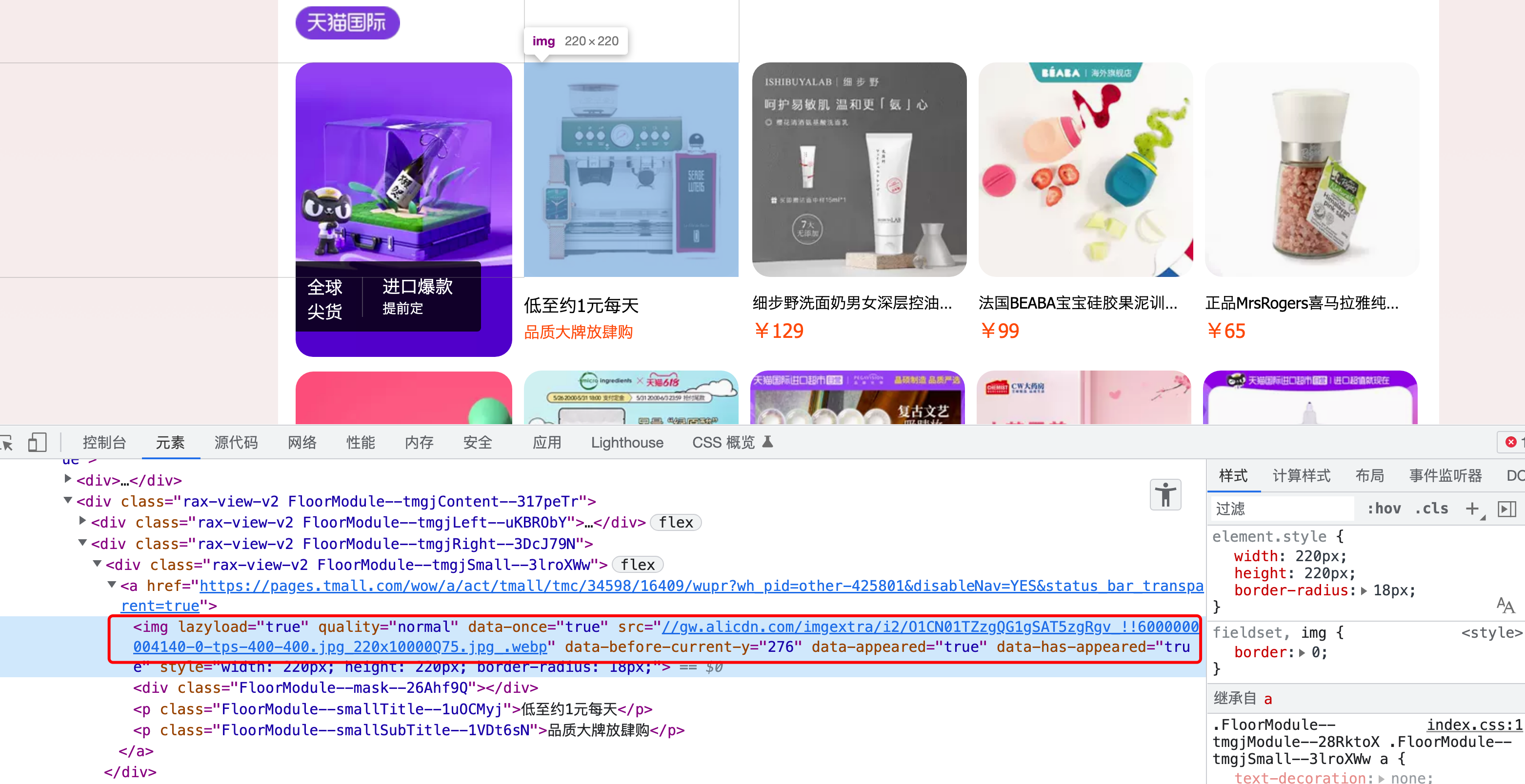This screenshot has width=1525, height=784.
Task: Select the smallTitle paragraph node
Action: click(393, 709)
